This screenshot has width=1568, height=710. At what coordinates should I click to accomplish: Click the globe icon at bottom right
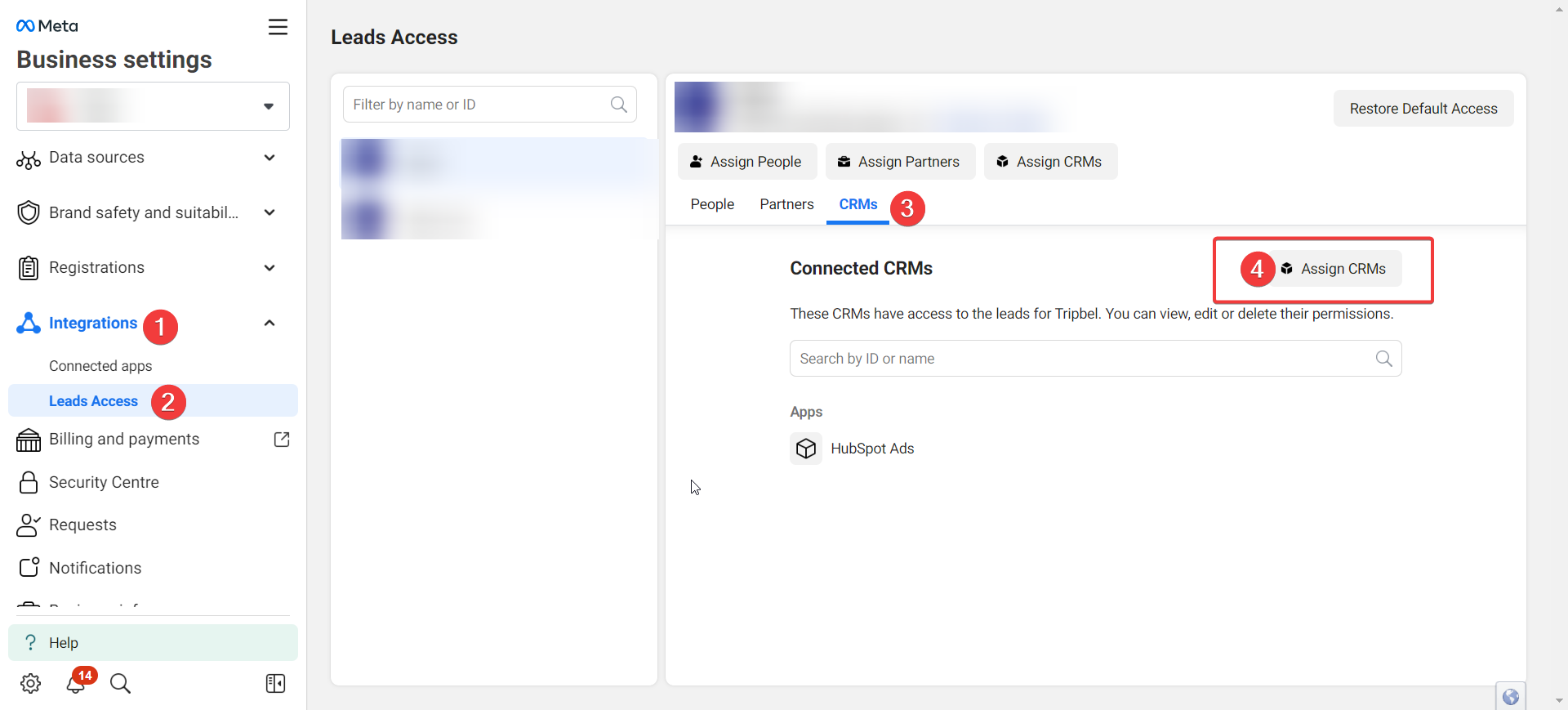coord(1510,696)
